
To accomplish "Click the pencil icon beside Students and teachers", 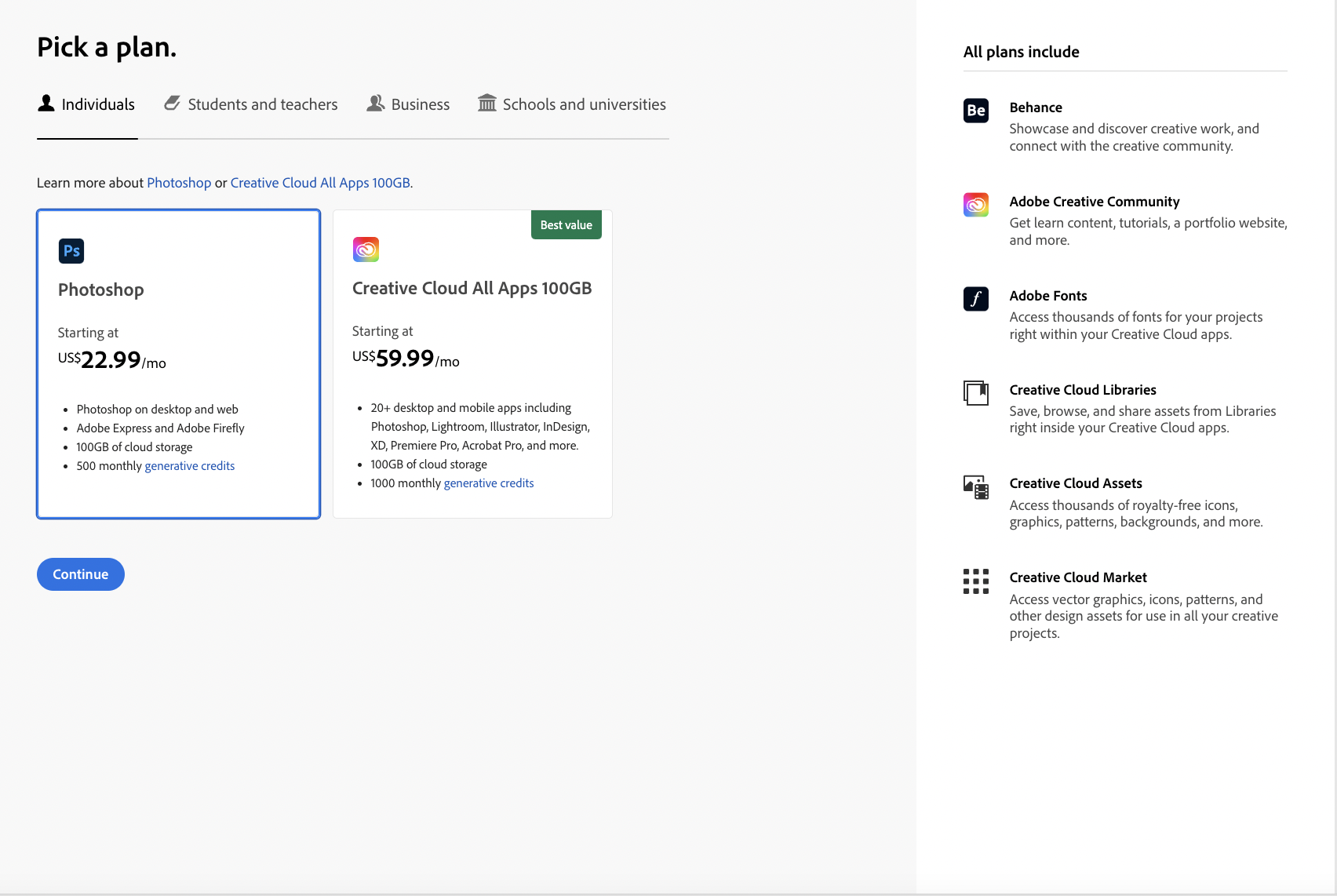I will [x=172, y=103].
